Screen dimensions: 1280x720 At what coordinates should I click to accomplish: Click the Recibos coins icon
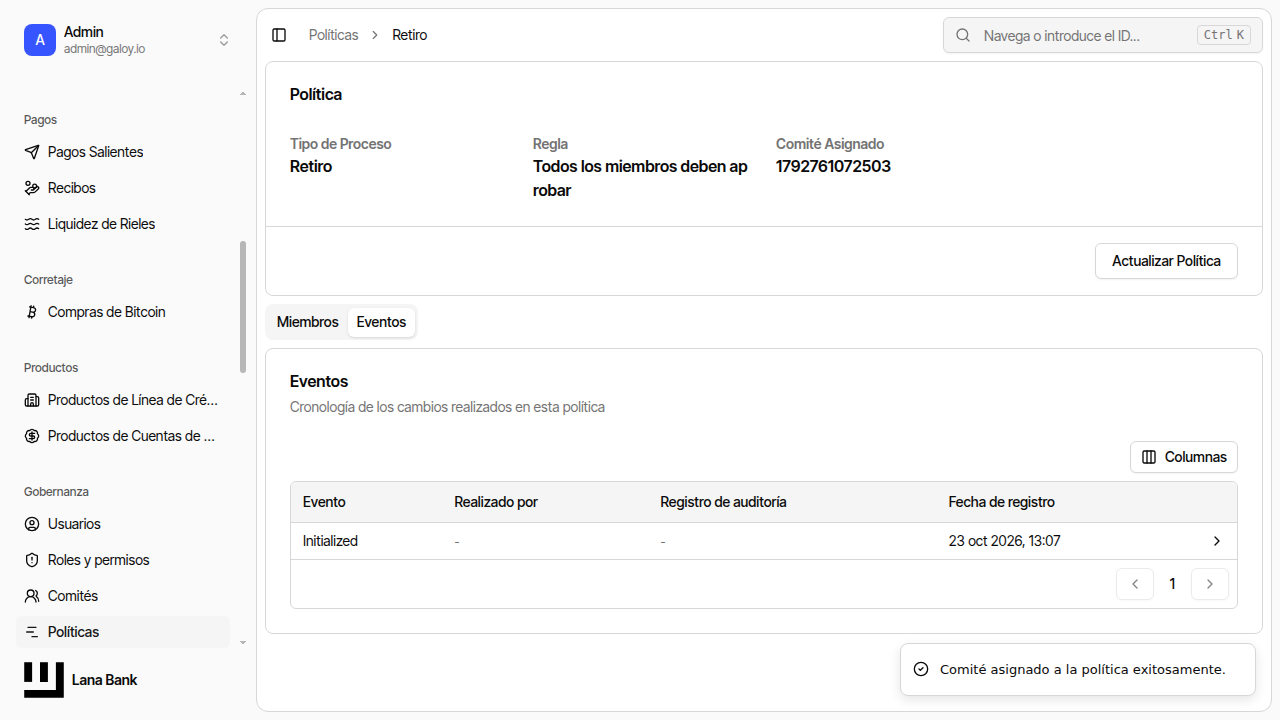coord(32,188)
